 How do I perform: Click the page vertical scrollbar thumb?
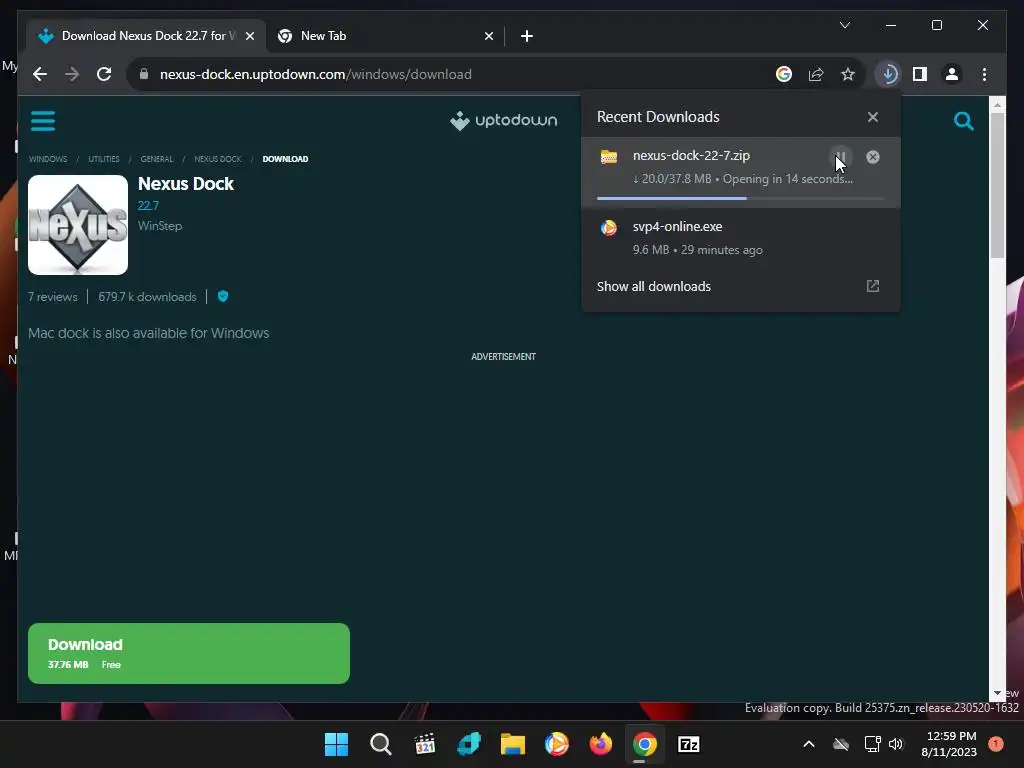coord(997,185)
